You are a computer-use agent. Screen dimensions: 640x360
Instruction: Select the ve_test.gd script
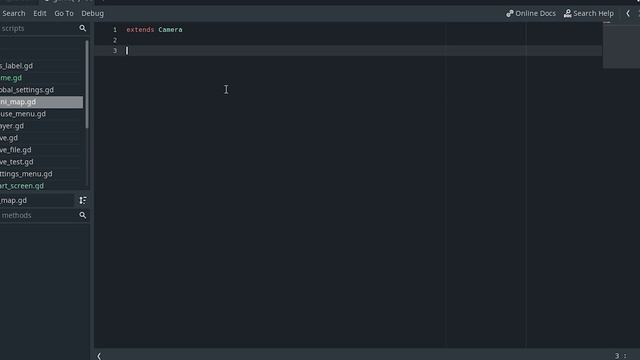(41, 162)
